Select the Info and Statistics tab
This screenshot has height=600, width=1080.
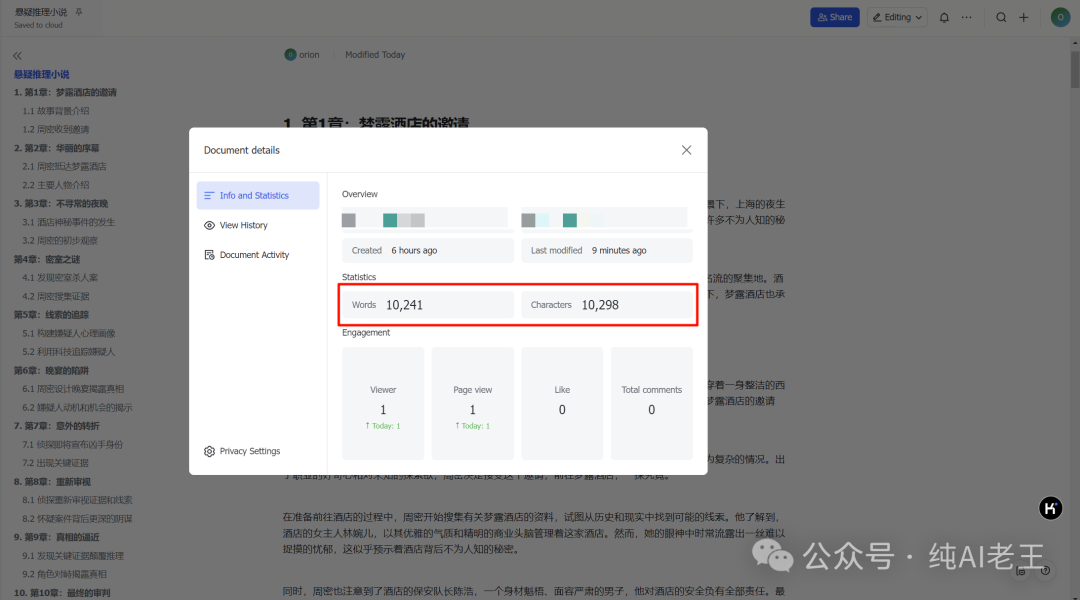pyautogui.click(x=258, y=196)
